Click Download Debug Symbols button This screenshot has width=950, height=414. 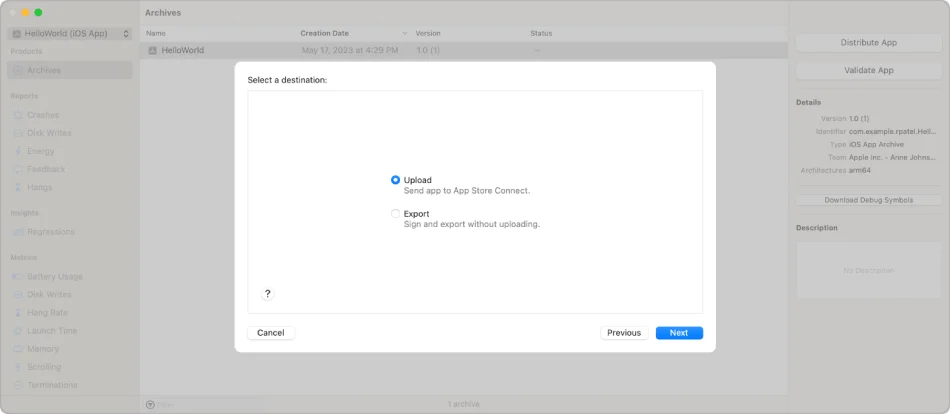pos(869,200)
